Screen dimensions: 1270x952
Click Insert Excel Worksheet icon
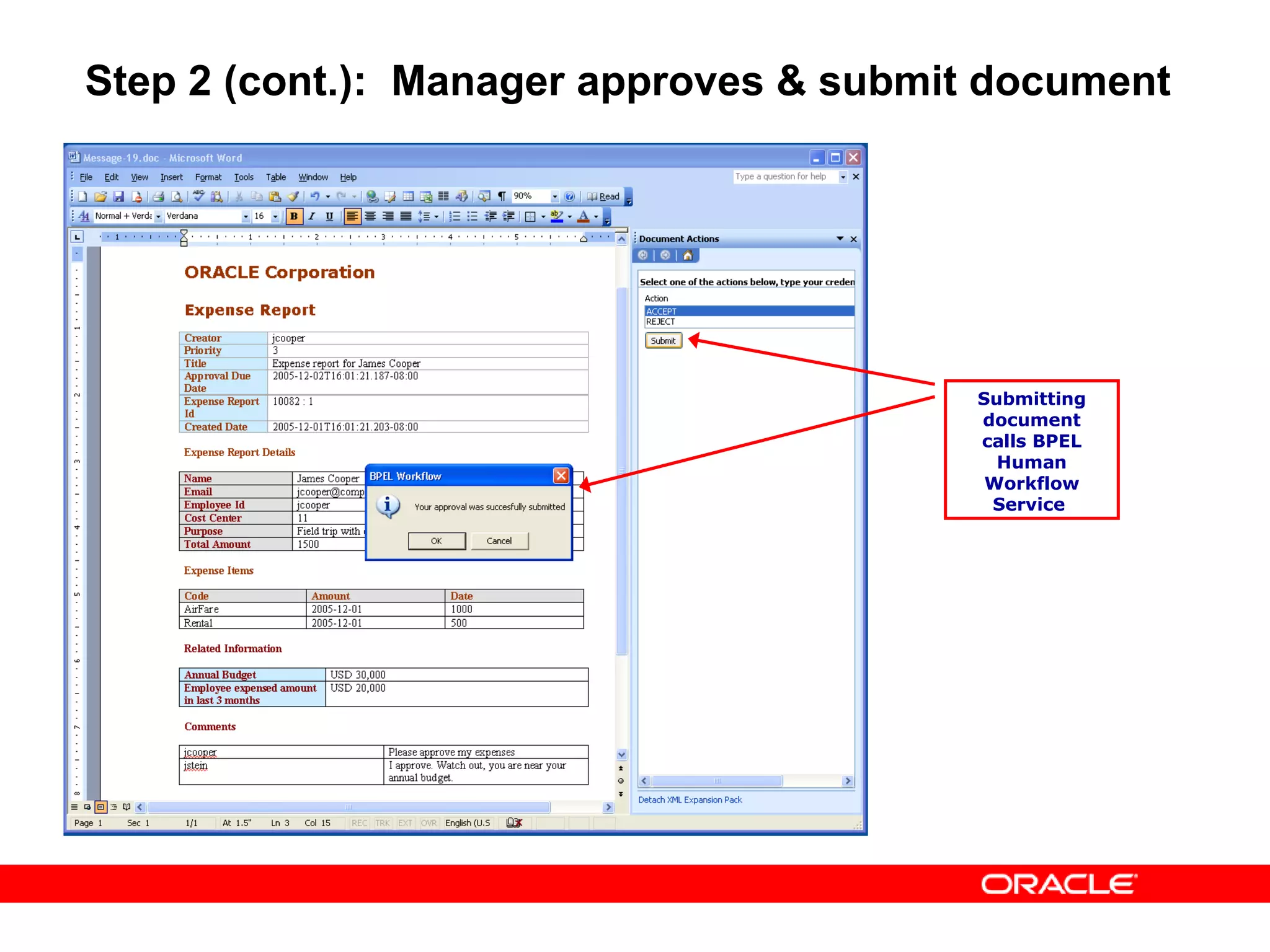(x=426, y=196)
